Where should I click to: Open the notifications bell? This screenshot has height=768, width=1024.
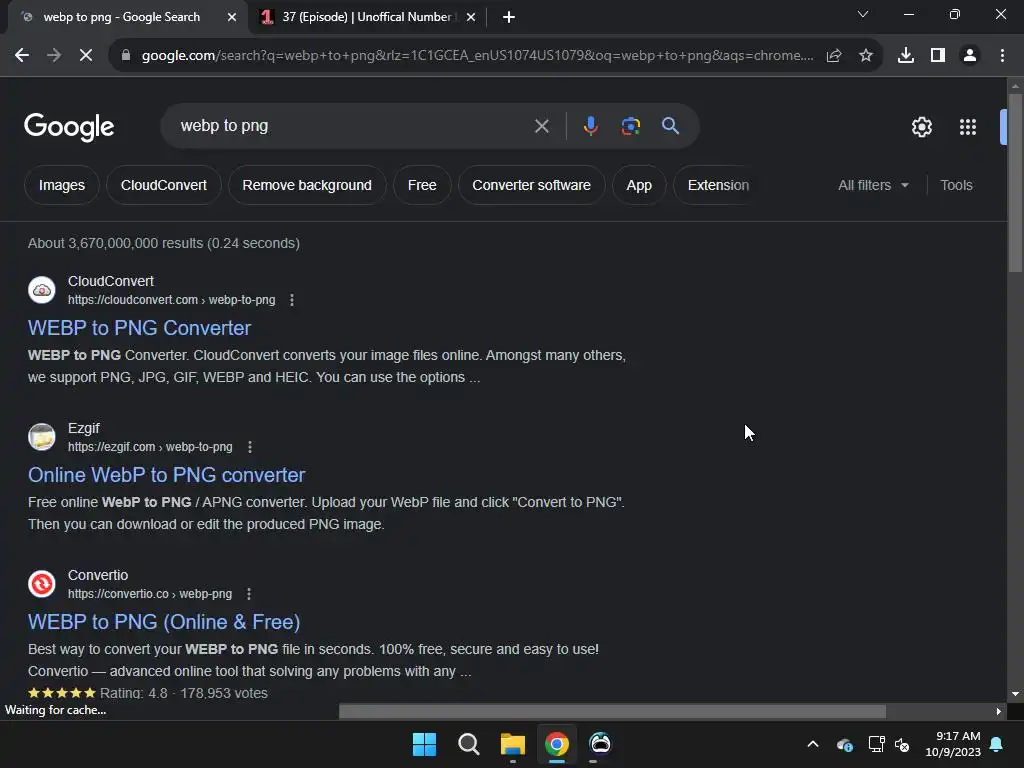click(x=997, y=744)
